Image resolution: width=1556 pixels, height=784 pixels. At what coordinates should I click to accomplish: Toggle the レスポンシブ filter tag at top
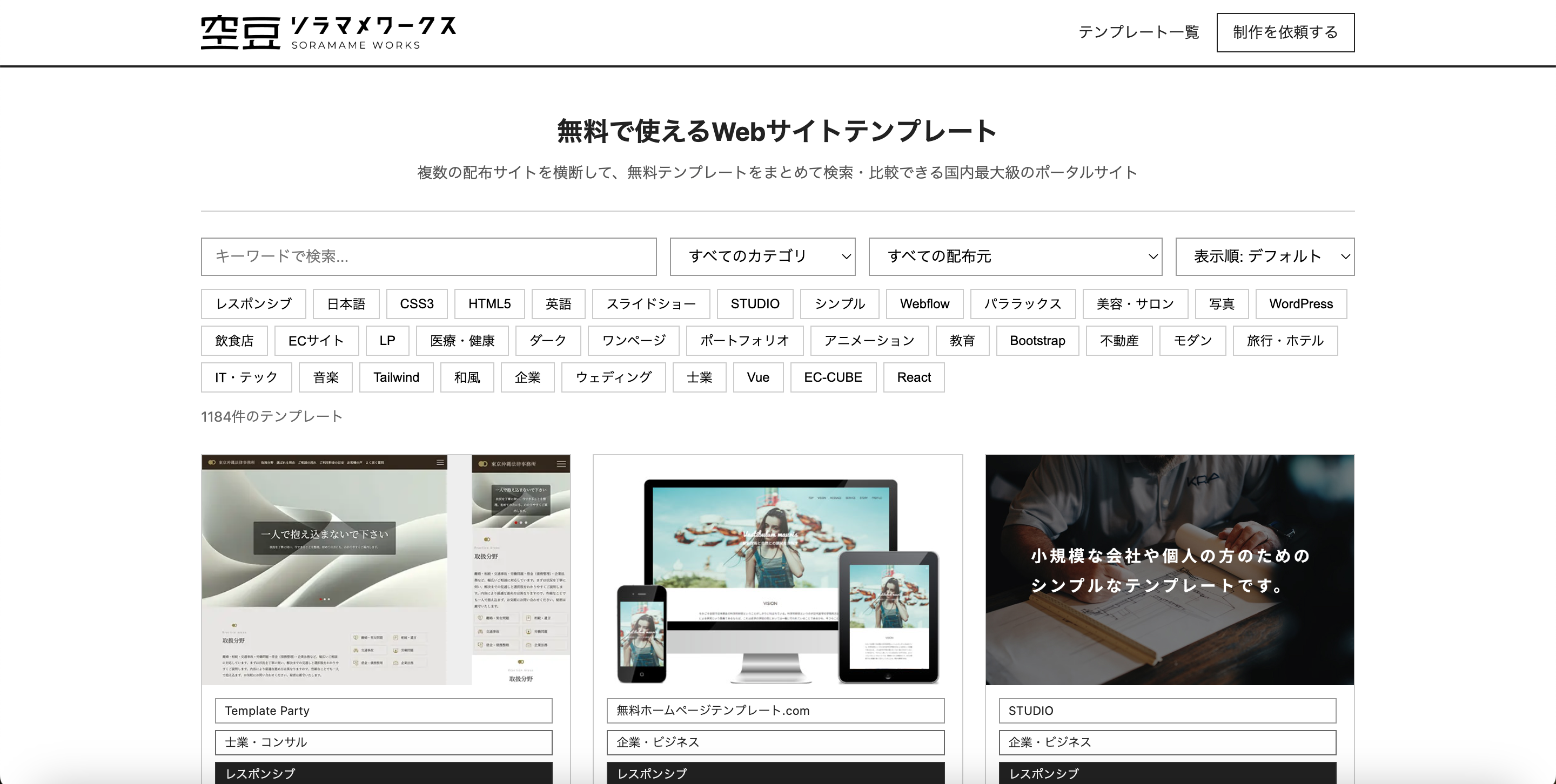[253, 303]
